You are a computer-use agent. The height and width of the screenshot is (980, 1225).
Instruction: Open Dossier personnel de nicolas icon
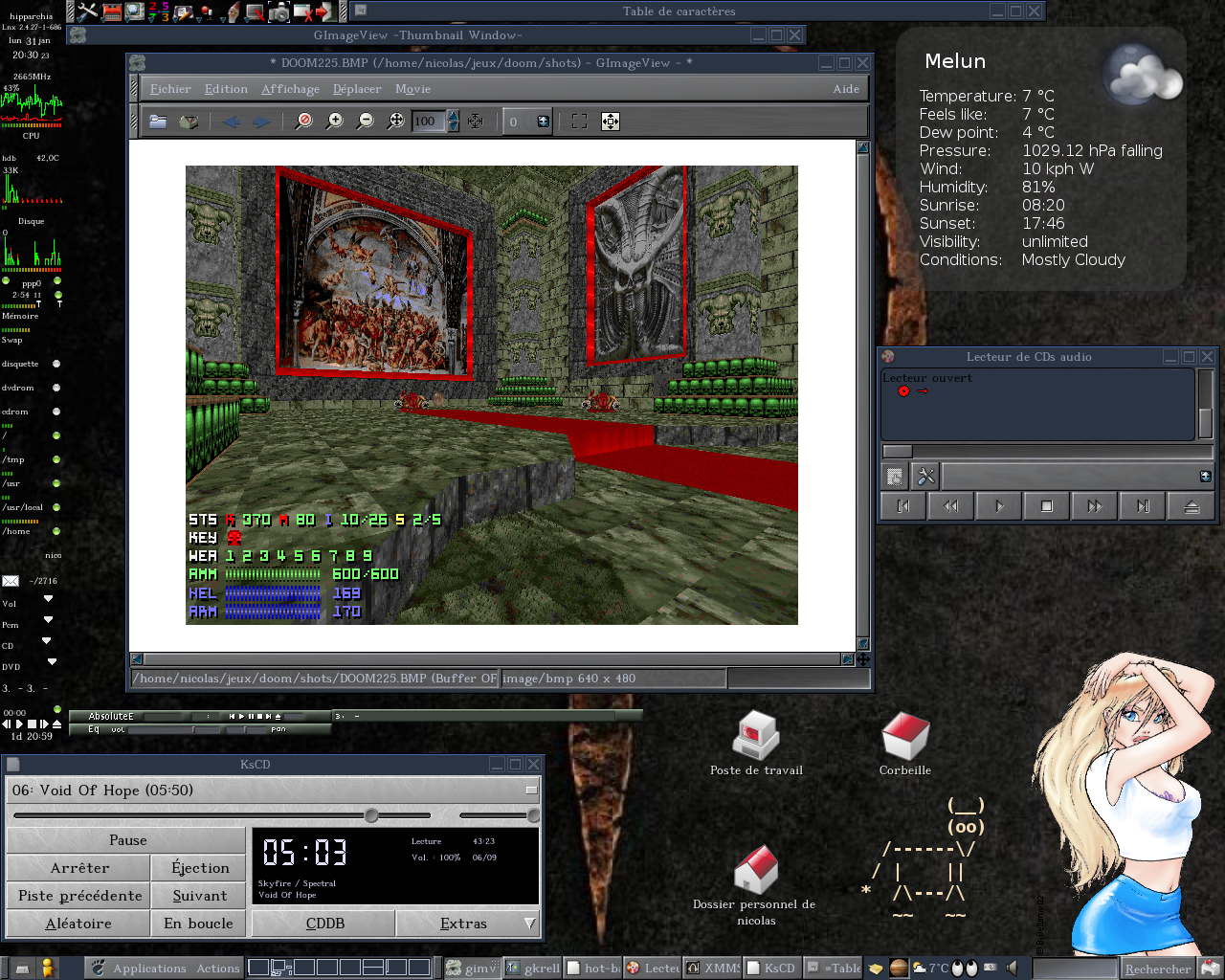pos(756,869)
